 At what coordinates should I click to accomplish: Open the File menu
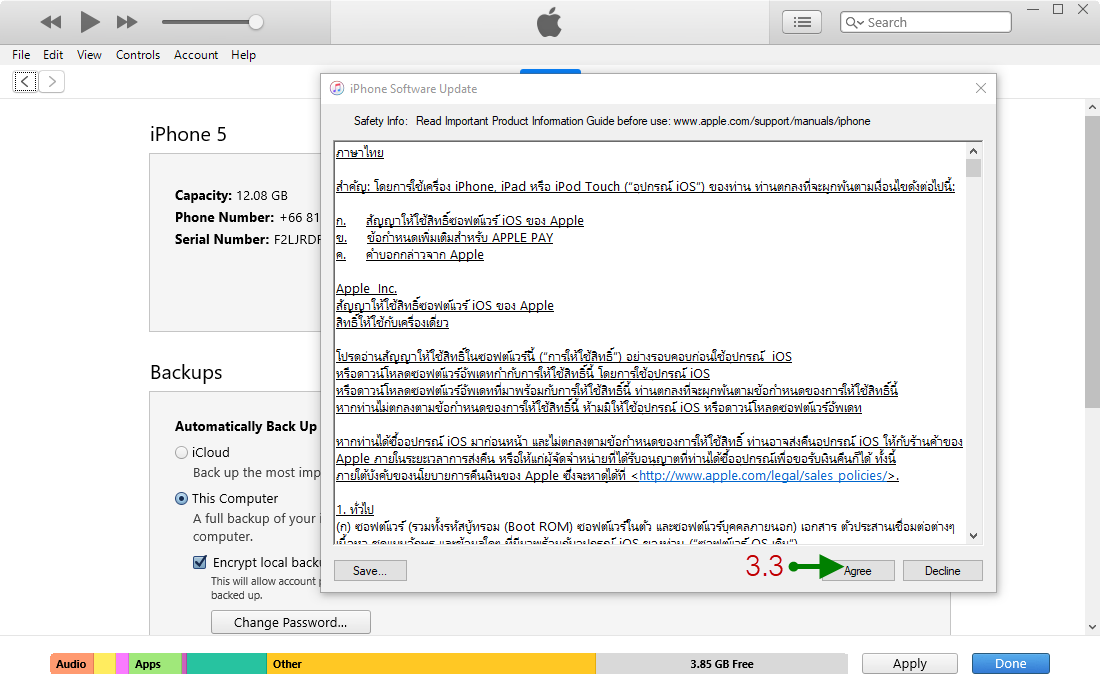21,55
